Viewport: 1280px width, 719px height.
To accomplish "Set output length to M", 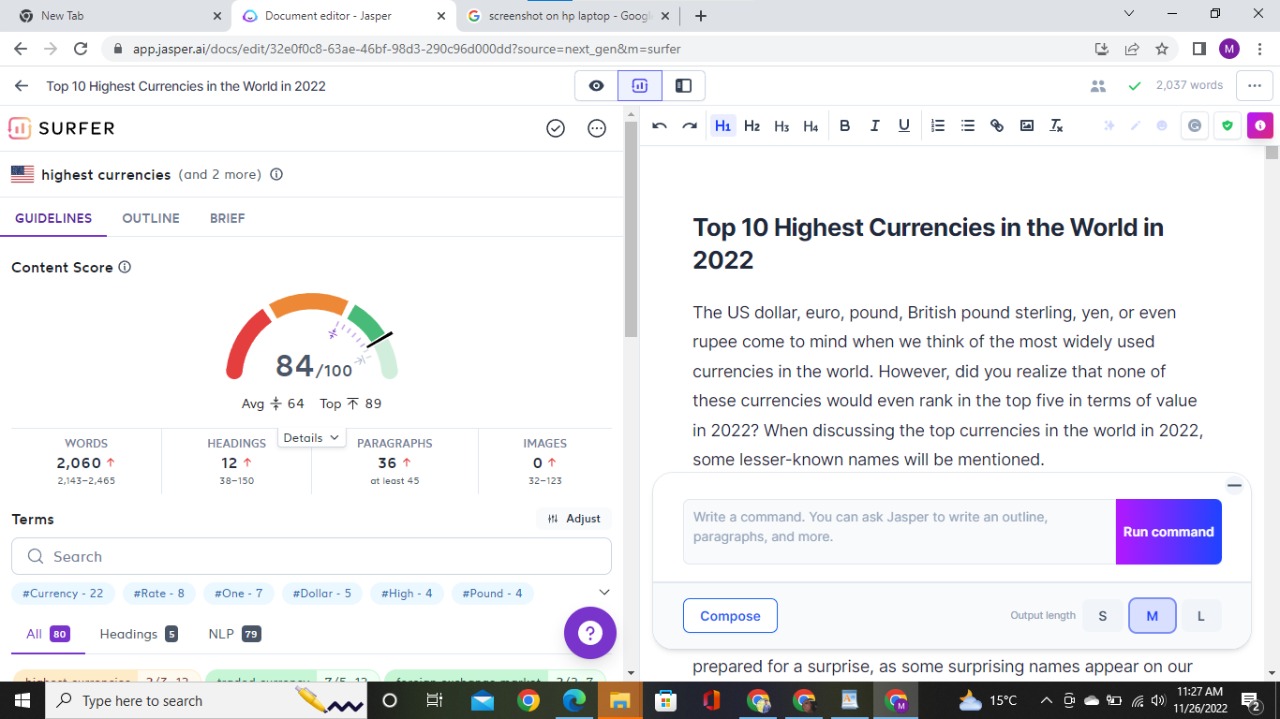I will pyautogui.click(x=1152, y=616).
